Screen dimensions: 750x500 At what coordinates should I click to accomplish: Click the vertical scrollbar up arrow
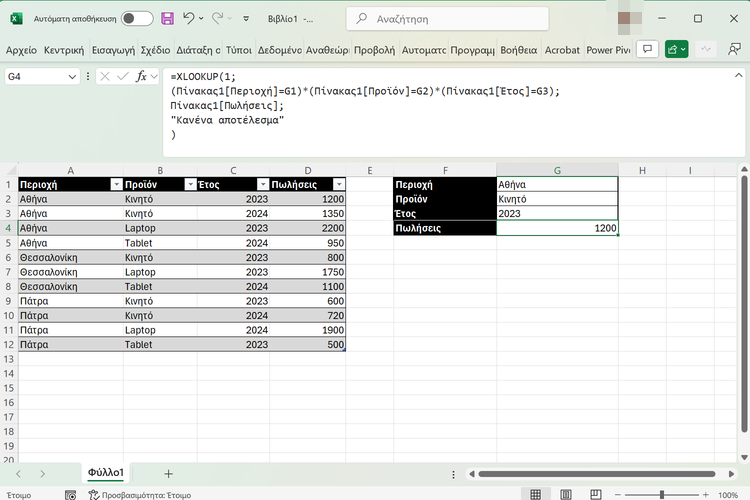click(744, 169)
